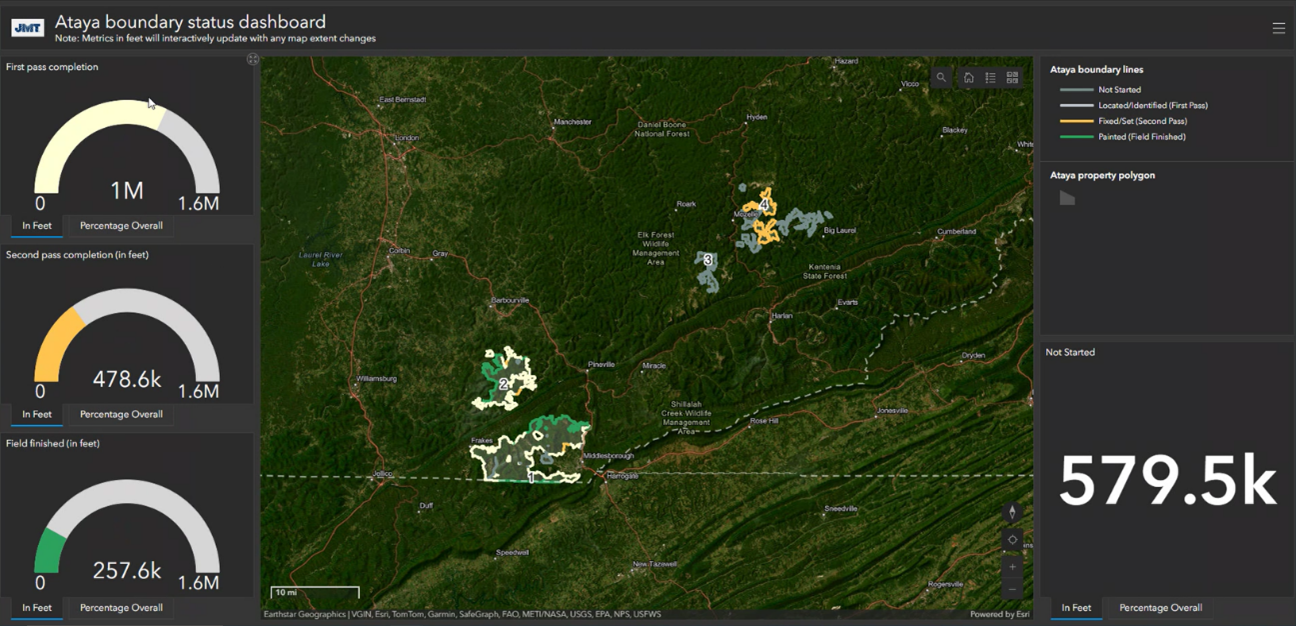Click the Ataya property polygon symbol
1296x626 pixels.
(x=1067, y=198)
